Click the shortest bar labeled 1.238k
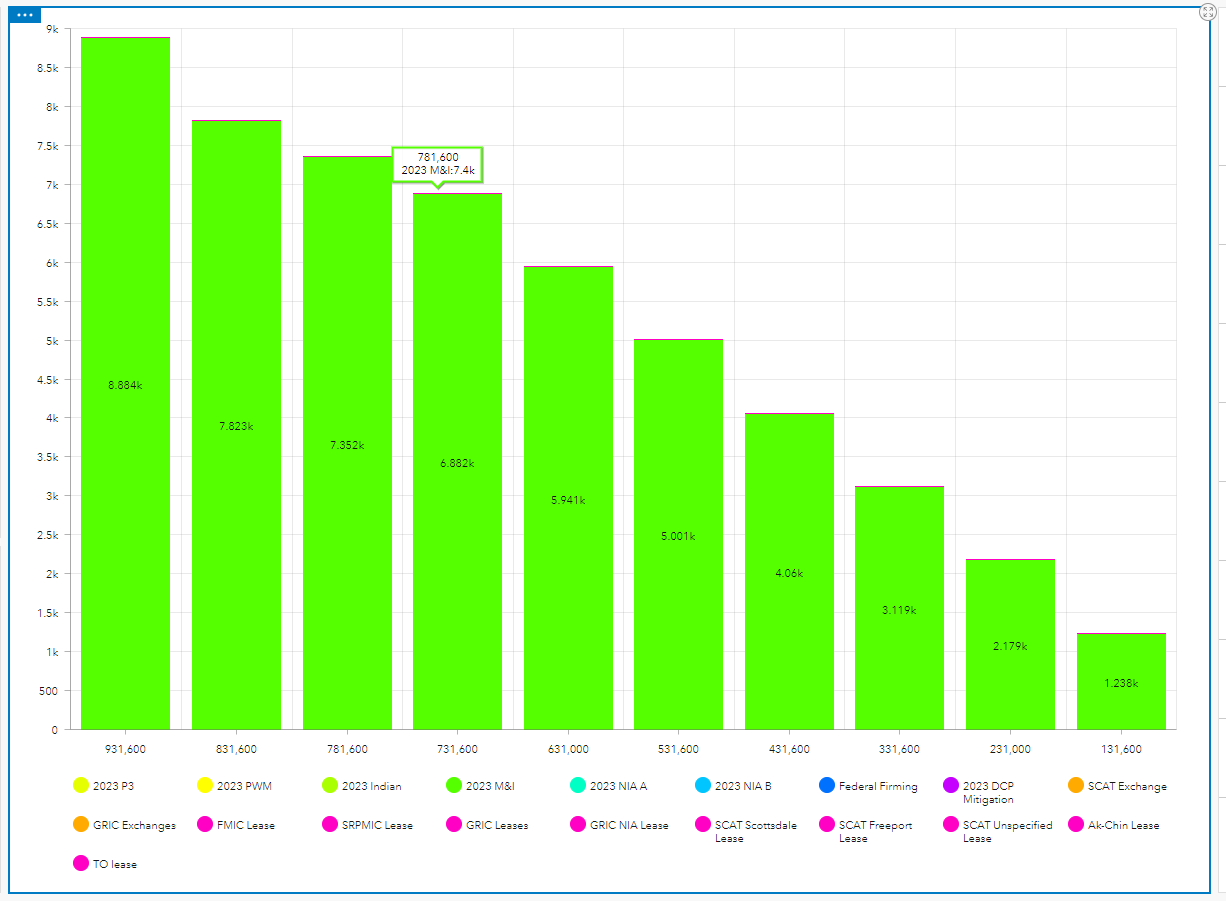The width and height of the screenshot is (1226, 901). pyautogui.click(x=1122, y=680)
